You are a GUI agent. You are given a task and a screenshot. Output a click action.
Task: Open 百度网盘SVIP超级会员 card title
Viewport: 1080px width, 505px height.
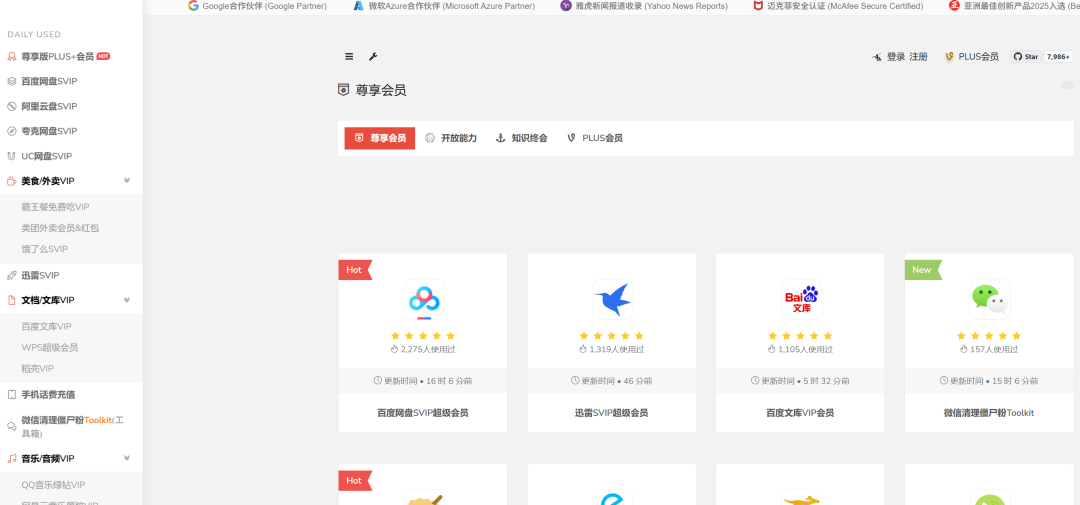[x=423, y=413]
